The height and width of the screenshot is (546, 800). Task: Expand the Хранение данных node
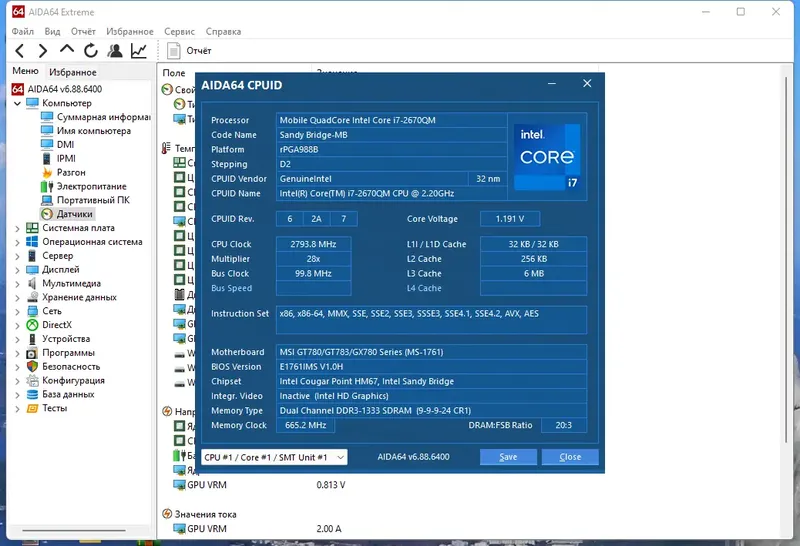(17, 297)
